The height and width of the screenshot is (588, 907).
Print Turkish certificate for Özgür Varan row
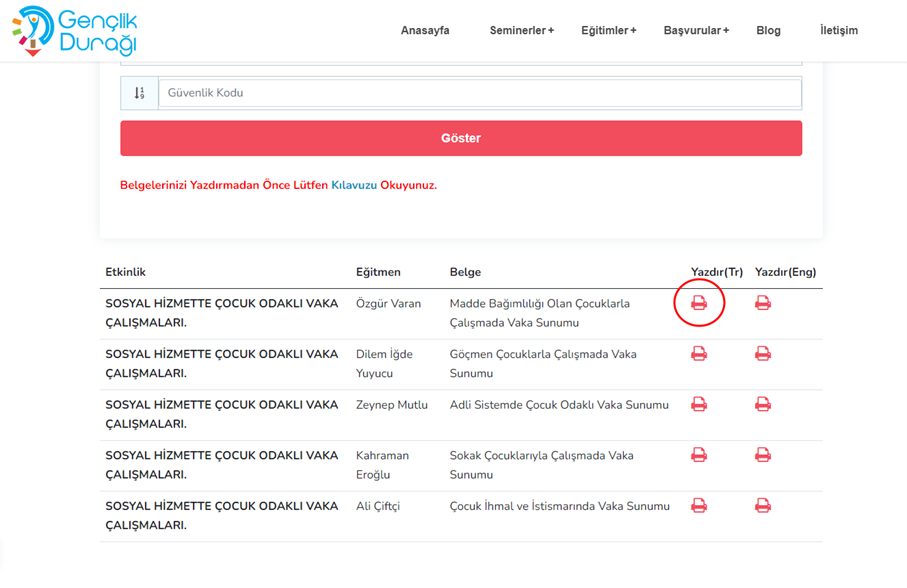tap(699, 303)
